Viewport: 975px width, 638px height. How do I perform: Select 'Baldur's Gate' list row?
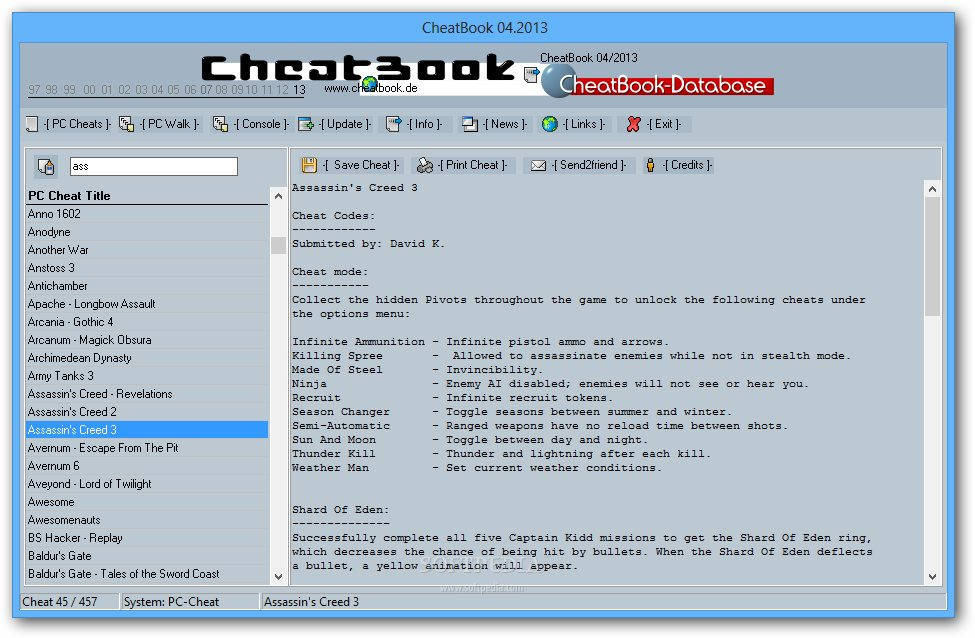pos(147,557)
